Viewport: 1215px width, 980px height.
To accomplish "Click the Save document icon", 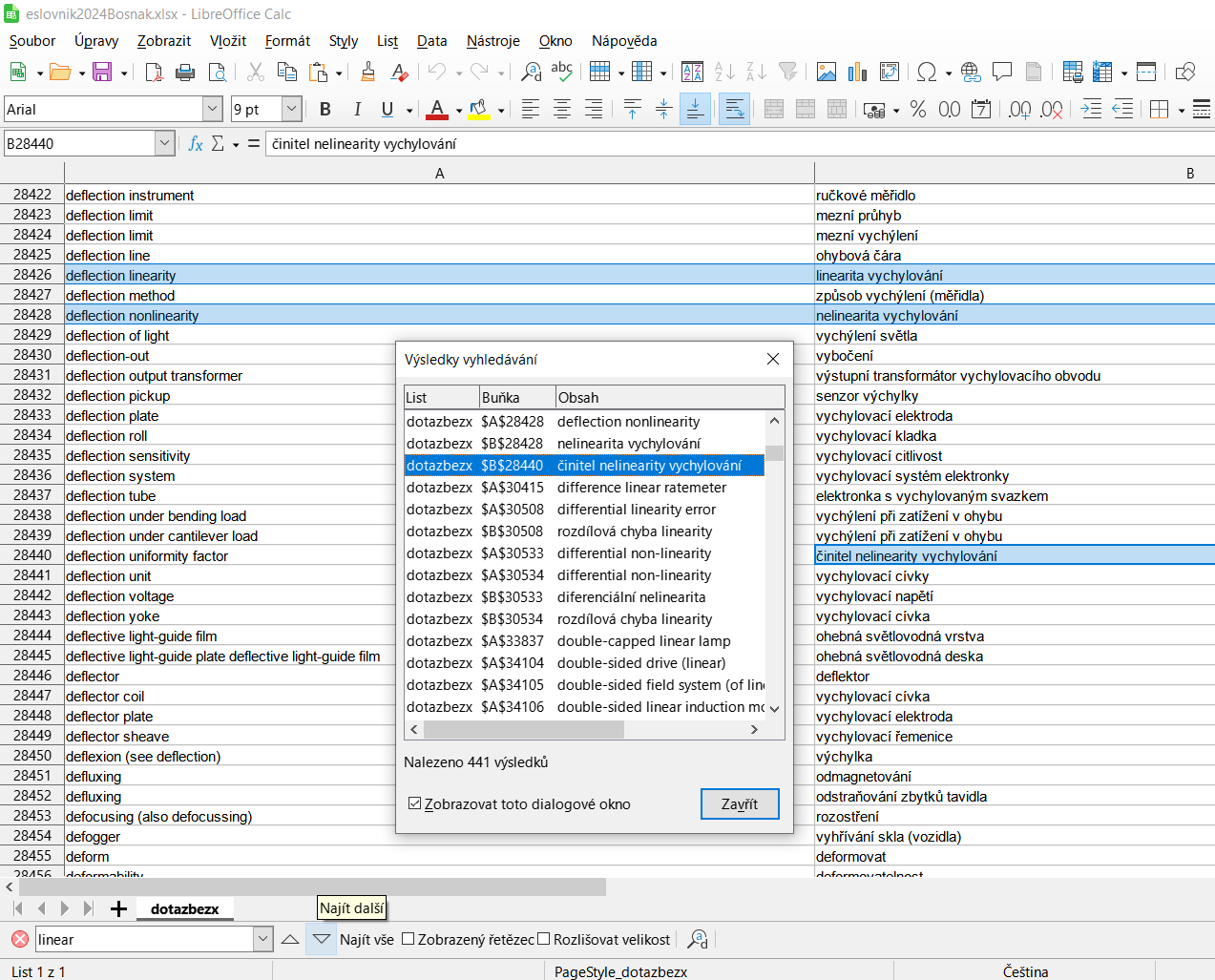I will click(x=101, y=73).
